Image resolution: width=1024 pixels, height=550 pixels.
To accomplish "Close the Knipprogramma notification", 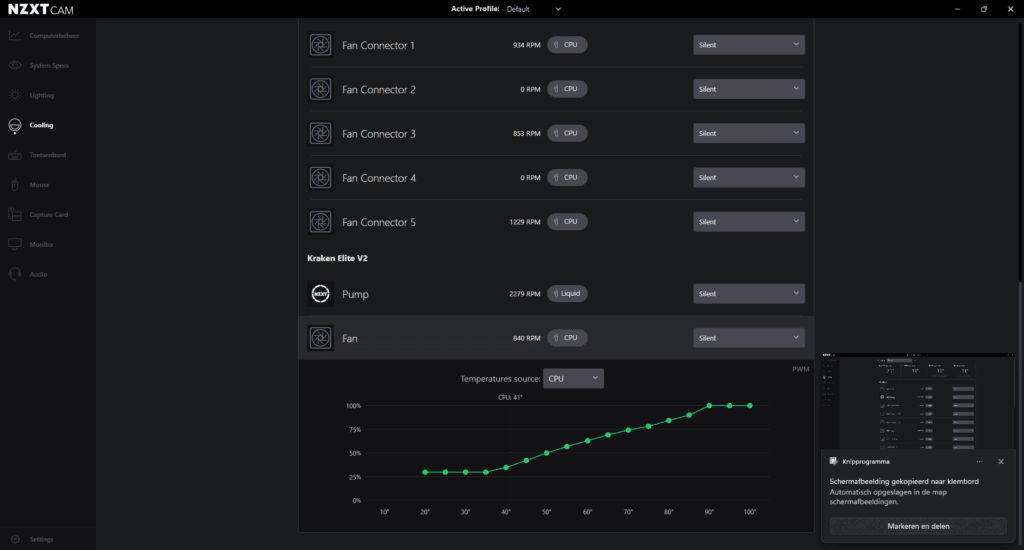I will point(1001,461).
